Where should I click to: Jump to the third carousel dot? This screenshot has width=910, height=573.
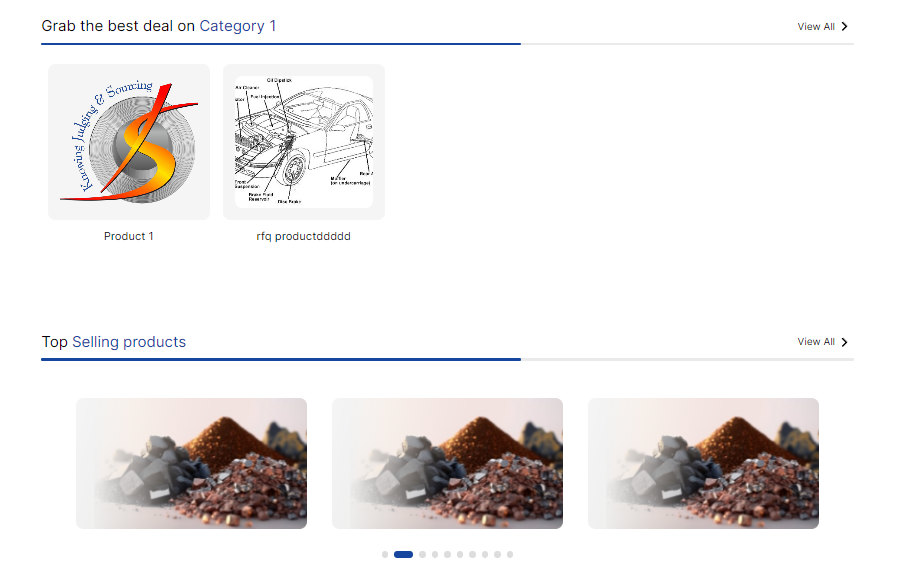(x=422, y=554)
